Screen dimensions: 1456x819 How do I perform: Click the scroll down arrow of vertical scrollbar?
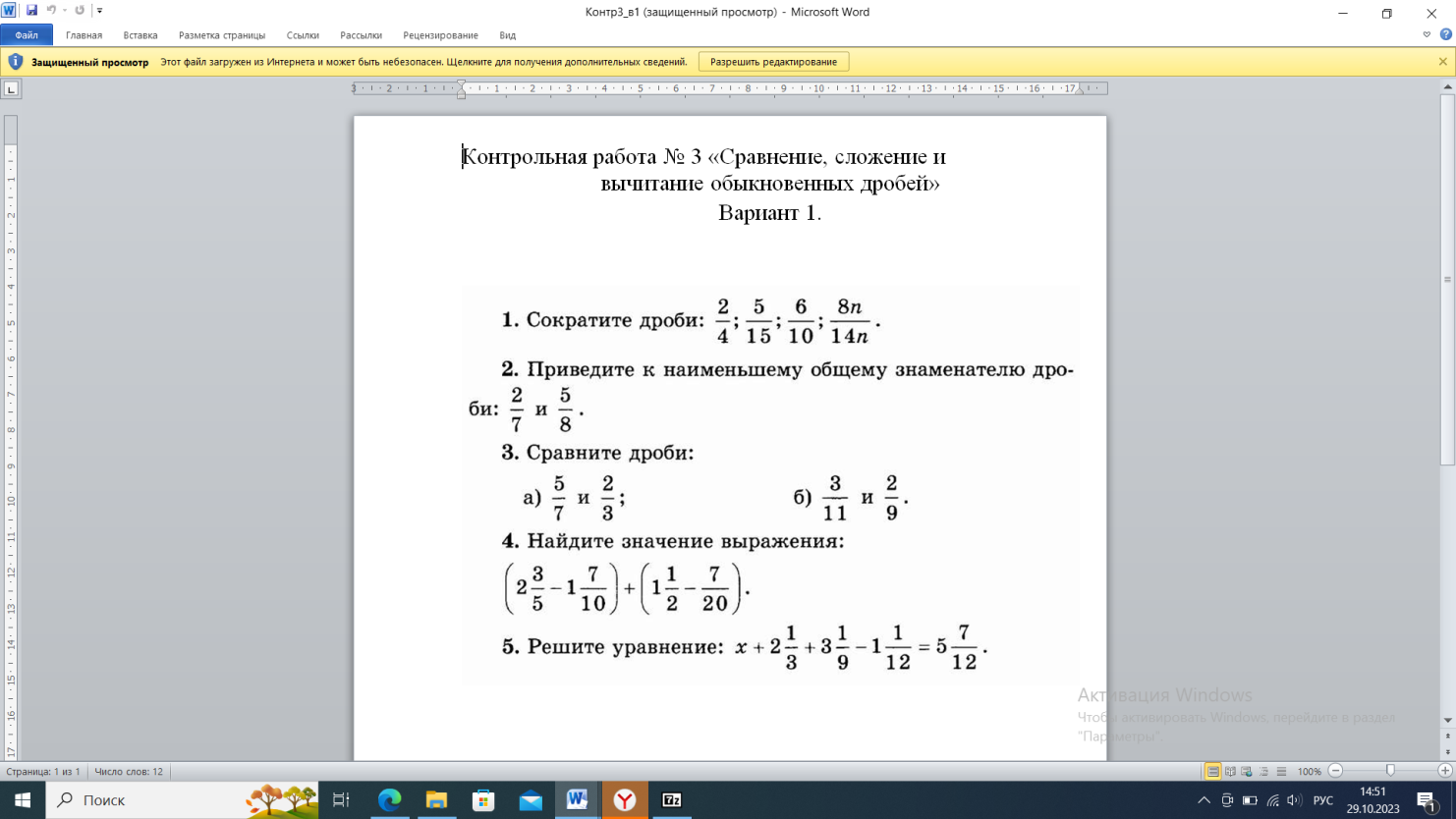tap(1447, 720)
